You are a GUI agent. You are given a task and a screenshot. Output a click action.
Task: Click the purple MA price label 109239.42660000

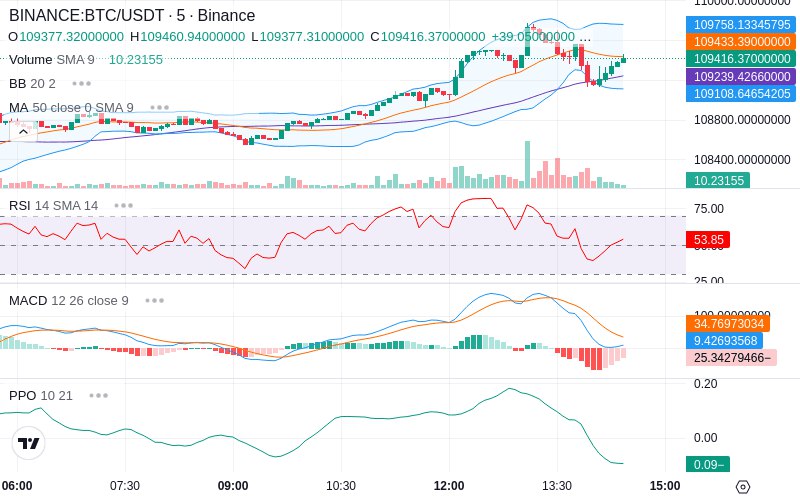coord(741,77)
